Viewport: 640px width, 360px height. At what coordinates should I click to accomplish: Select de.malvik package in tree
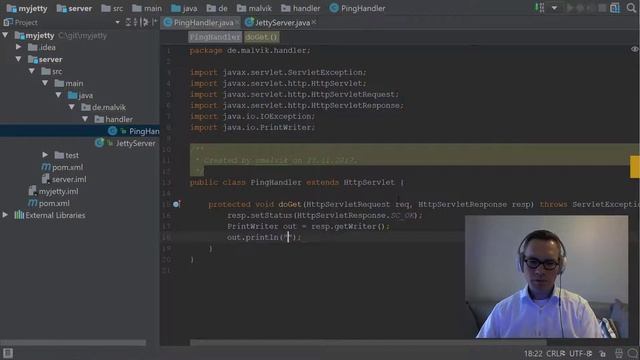point(104,107)
